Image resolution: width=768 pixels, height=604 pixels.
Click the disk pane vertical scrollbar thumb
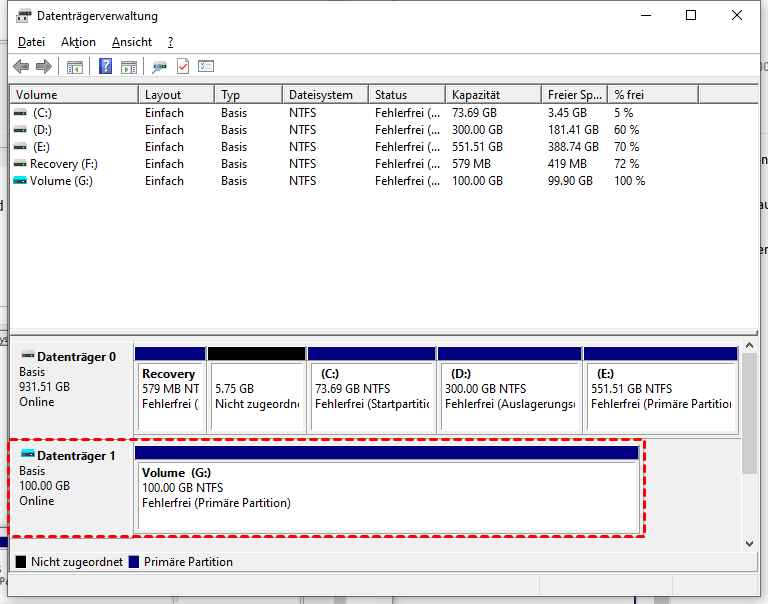click(749, 413)
